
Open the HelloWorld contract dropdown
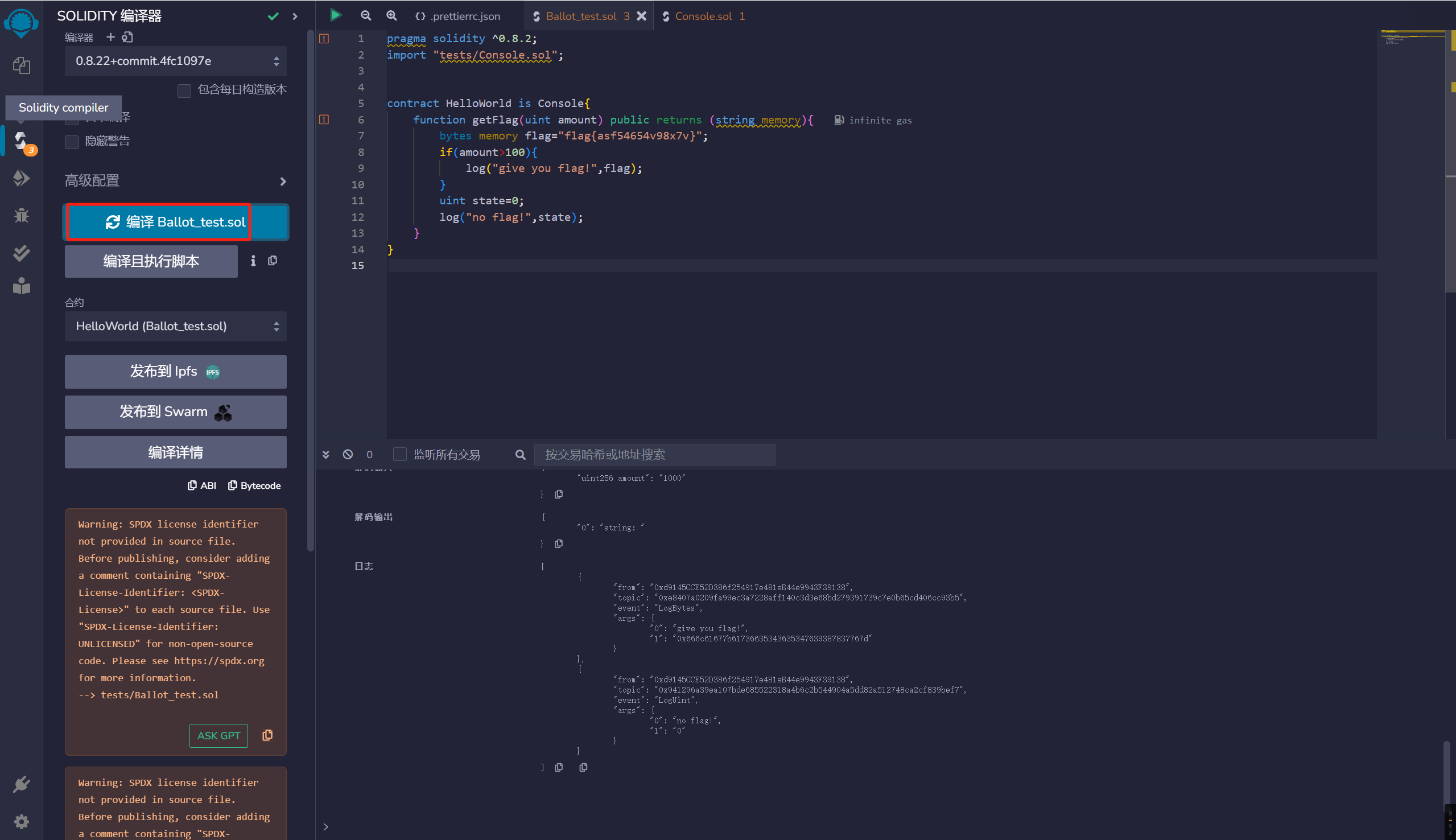pyautogui.click(x=175, y=327)
